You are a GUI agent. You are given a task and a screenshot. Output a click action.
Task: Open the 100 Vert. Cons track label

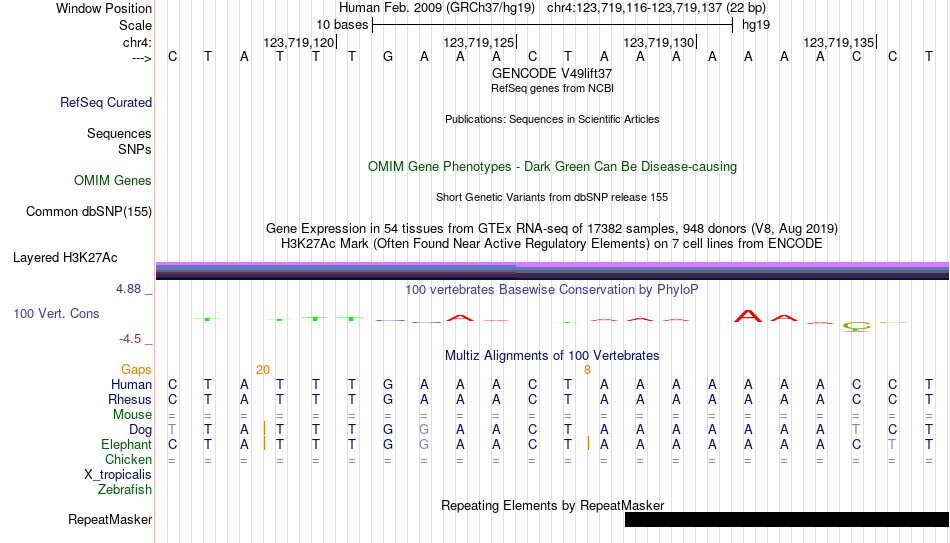point(56,313)
